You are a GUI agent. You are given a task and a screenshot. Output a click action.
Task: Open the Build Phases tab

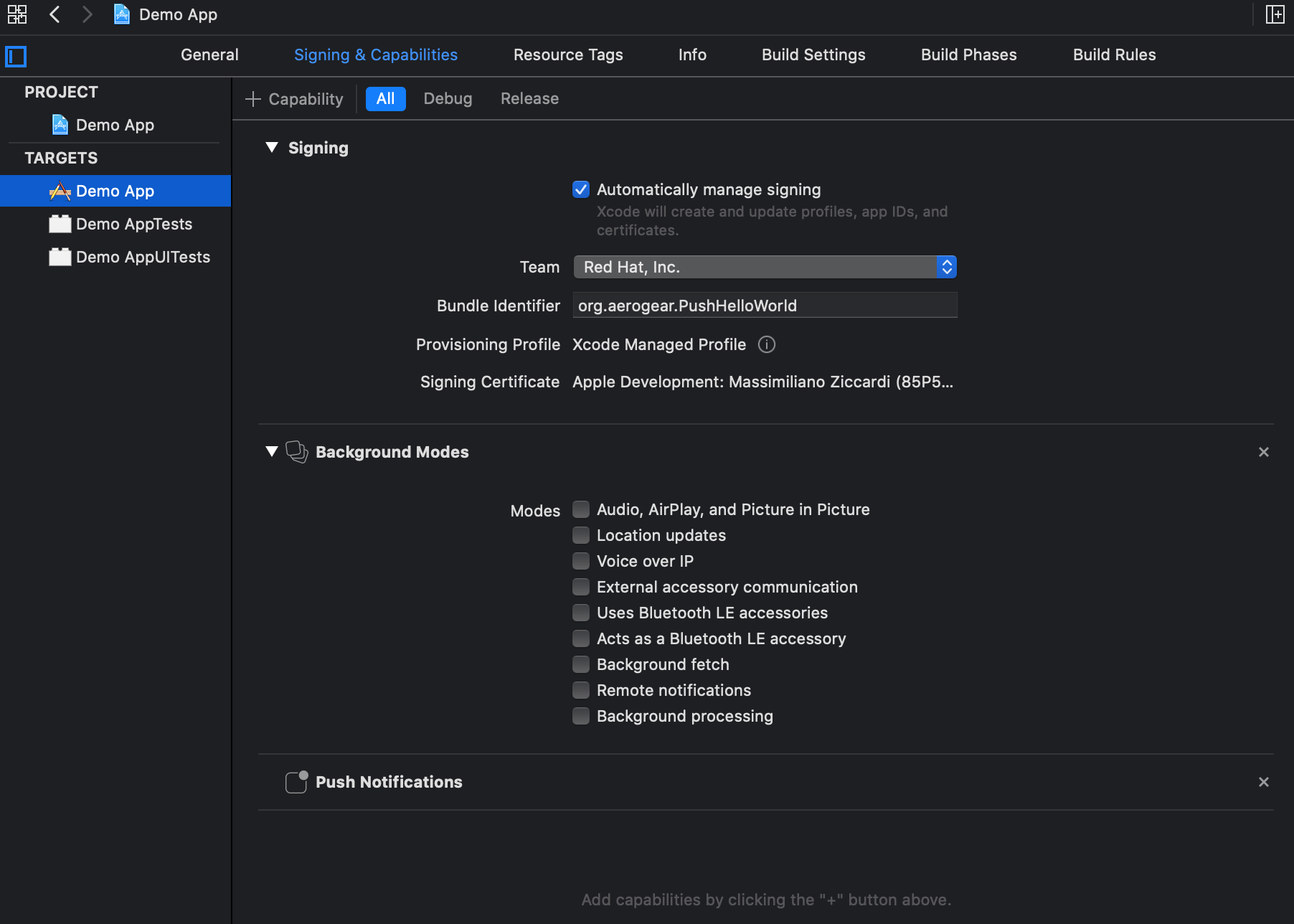pyautogui.click(x=968, y=55)
